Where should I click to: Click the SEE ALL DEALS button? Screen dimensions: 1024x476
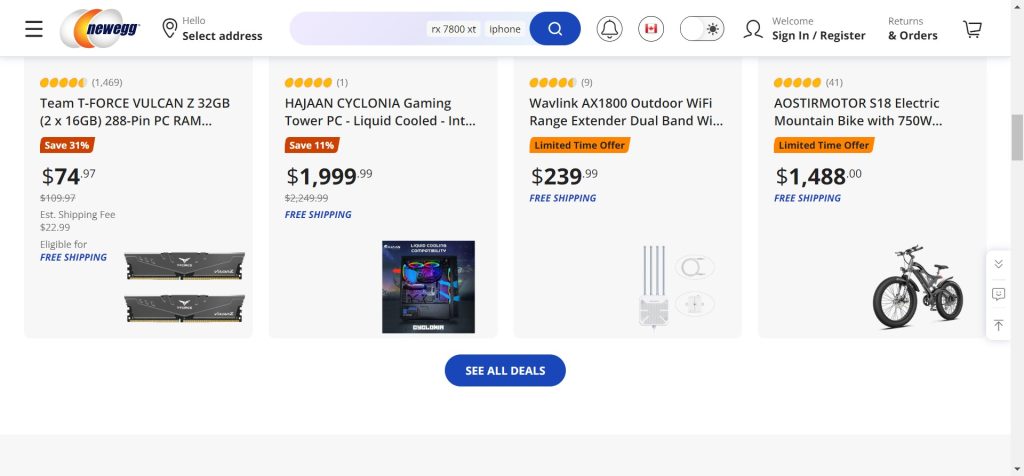505,370
